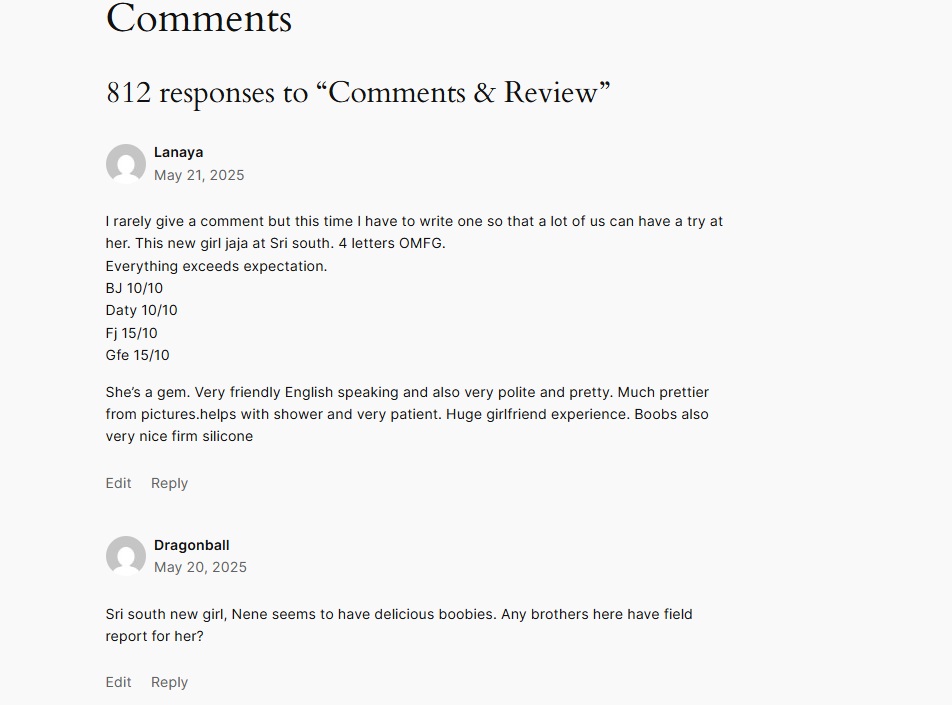Screen dimensions: 952x705
Task: Click the trailing line "report for her?"
Action: tap(154, 636)
